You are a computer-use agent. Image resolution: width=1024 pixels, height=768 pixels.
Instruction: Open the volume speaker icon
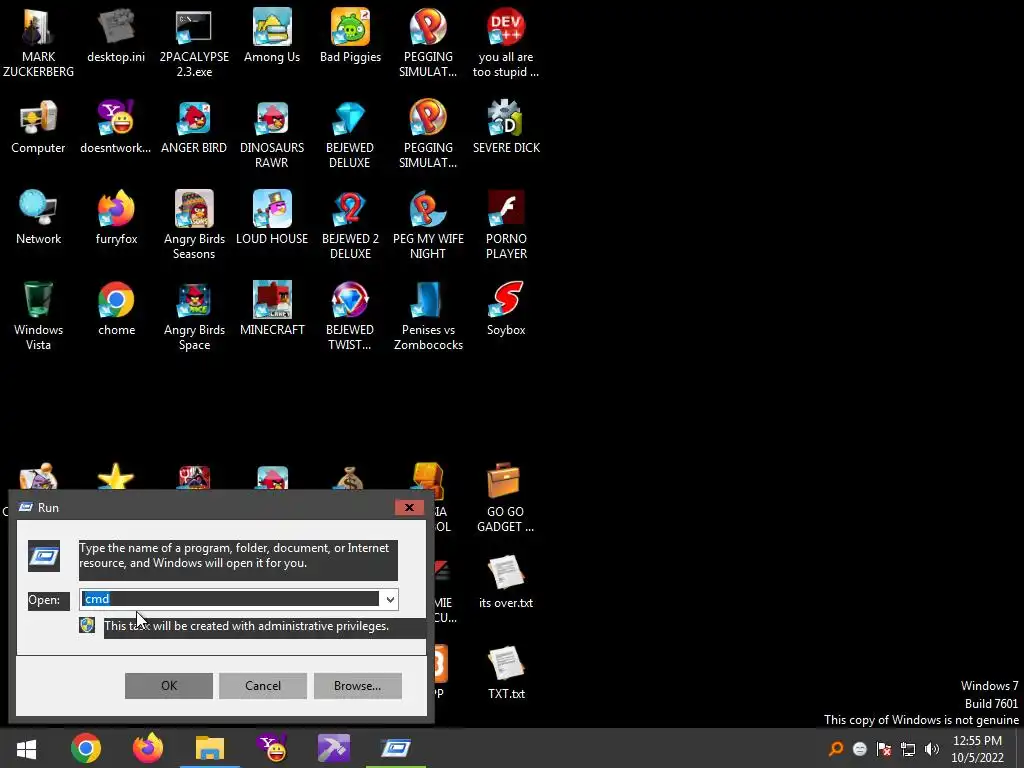click(932, 749)
